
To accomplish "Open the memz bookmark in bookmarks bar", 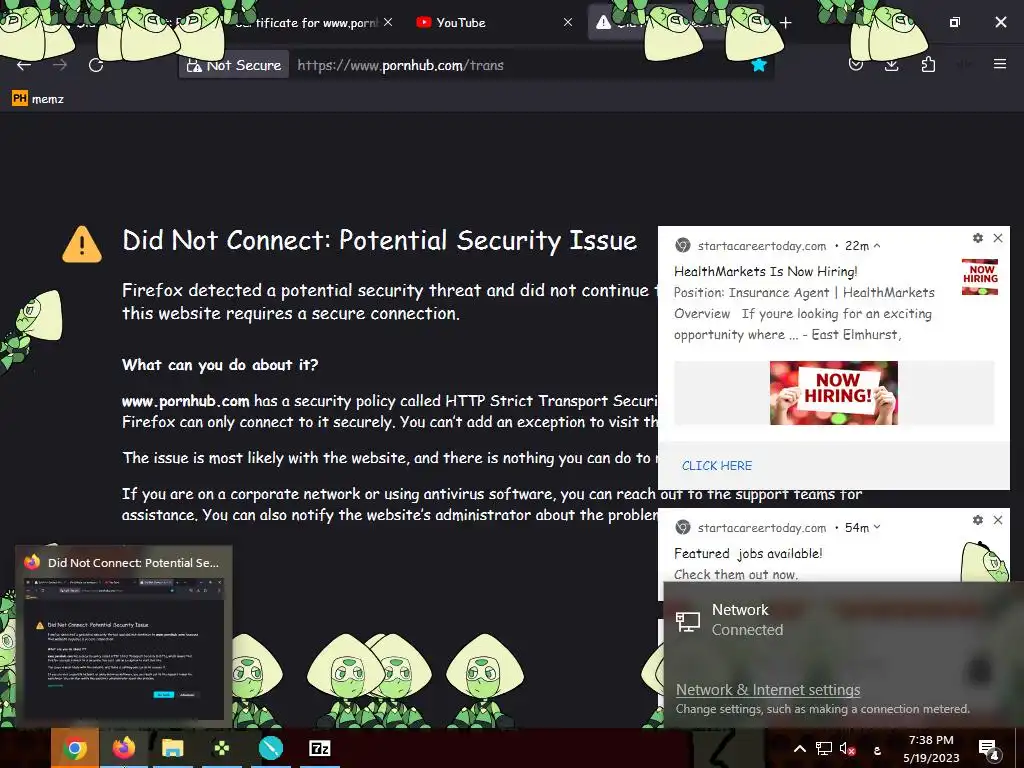I will (x=38, y=99).
